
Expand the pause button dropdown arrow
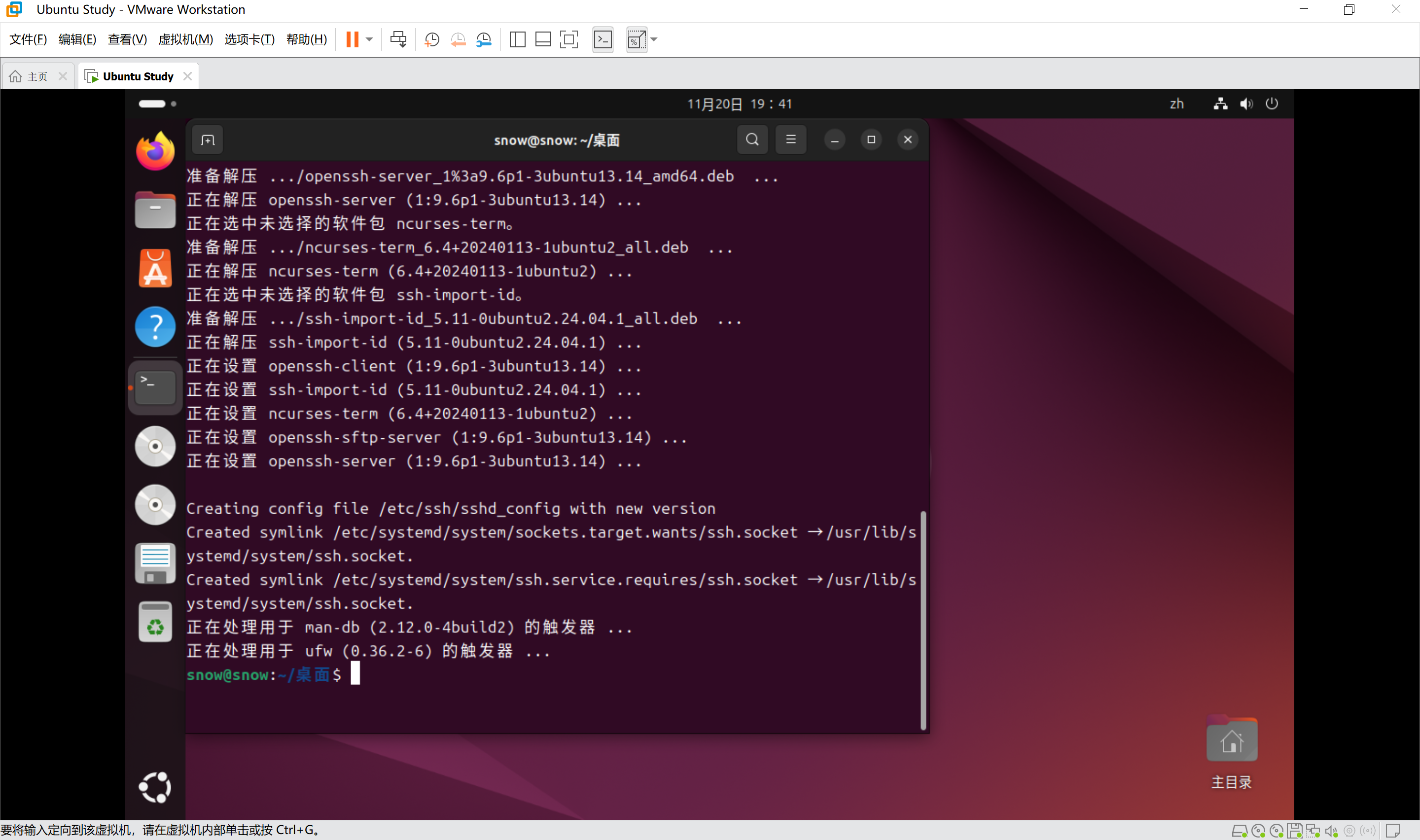[370, 39]
